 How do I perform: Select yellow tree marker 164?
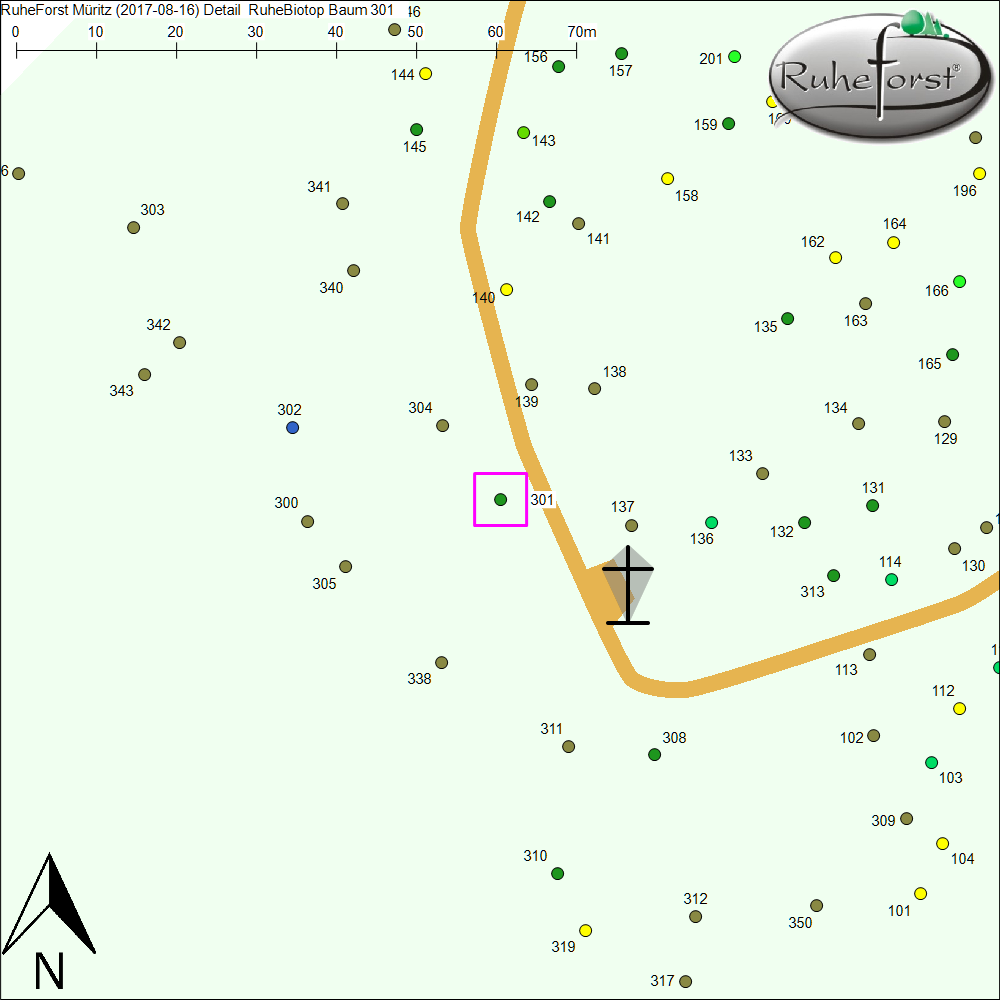coord(893,243)
